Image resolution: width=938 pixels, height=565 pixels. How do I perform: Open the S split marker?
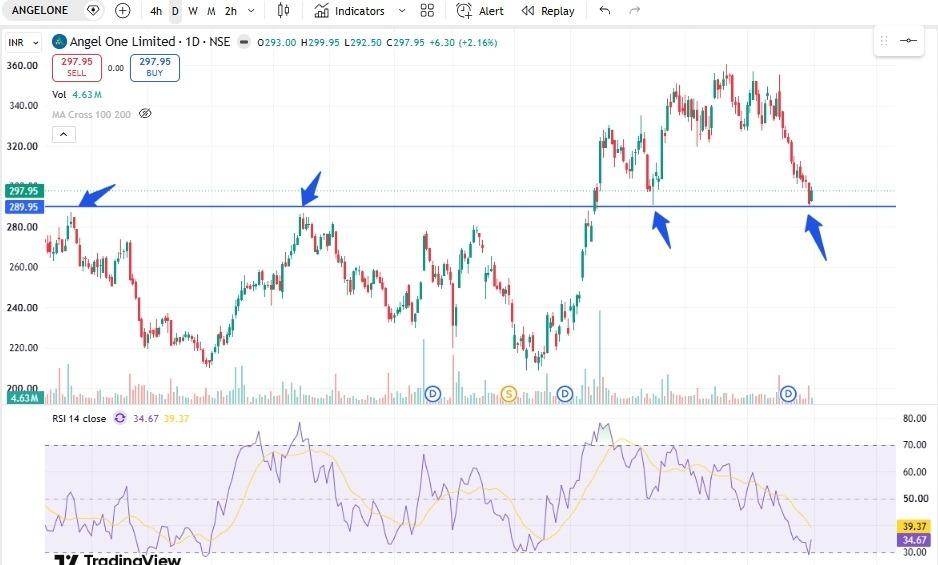click(508, 394)
